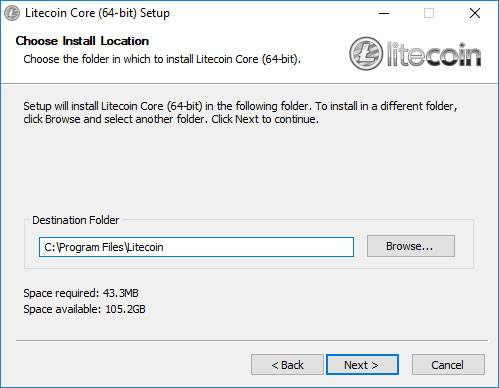The image size is (499, 388).
Task: Close the Litecoin Core Setup window
Action: coord(475,13)
